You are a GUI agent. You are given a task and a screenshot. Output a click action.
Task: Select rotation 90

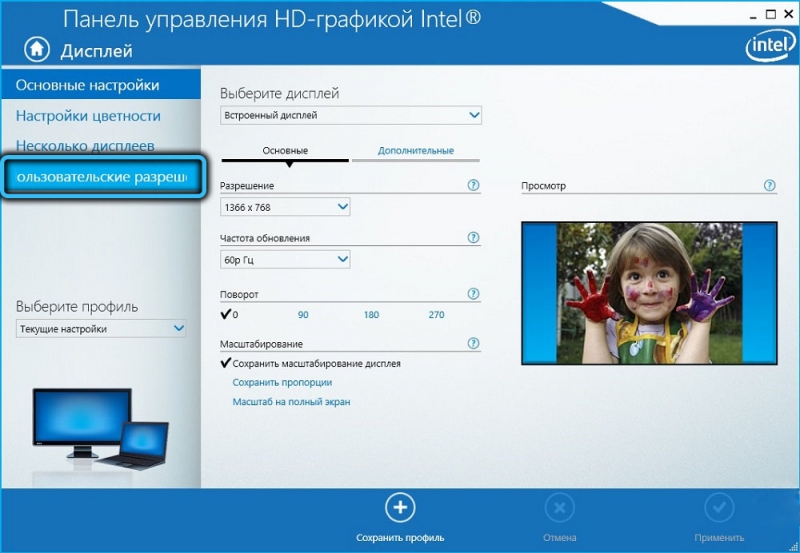tap(303, 315)
